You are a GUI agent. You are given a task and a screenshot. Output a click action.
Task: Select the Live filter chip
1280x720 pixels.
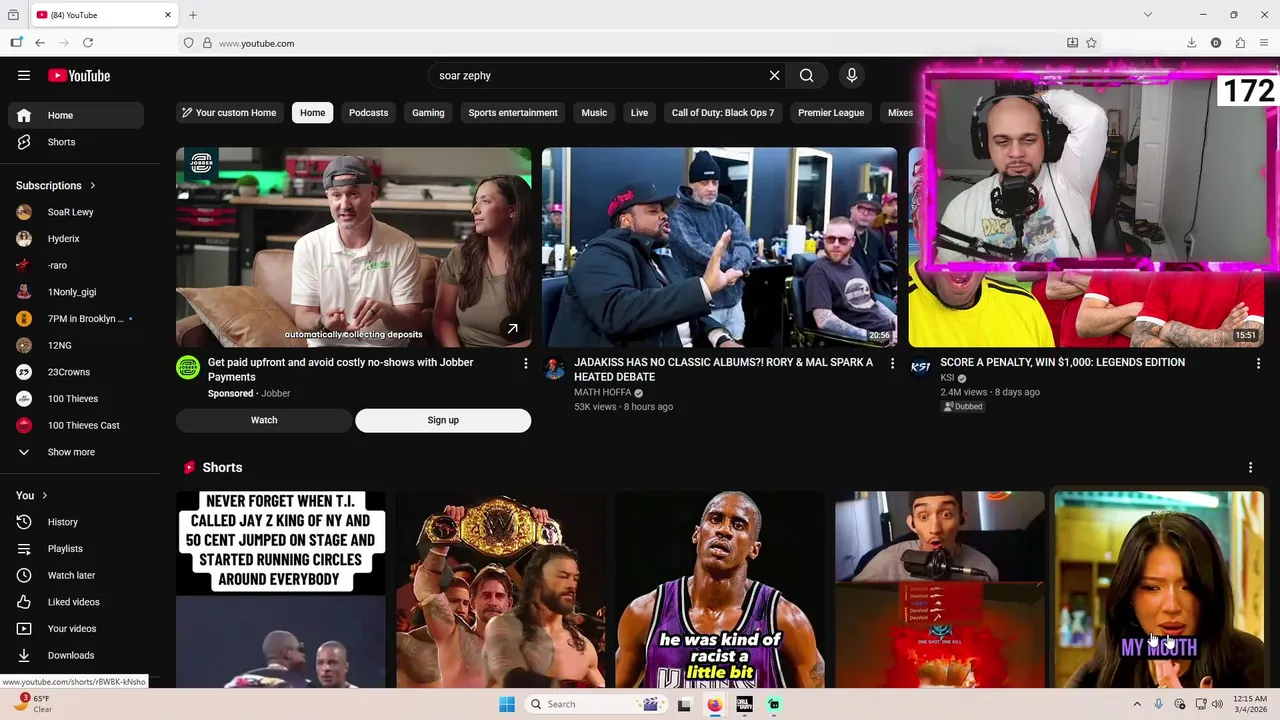tap(639, 113)
